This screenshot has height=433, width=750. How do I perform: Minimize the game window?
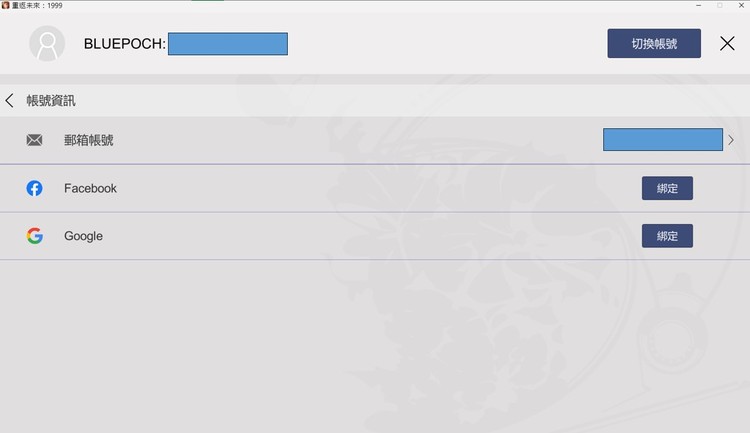698,5
